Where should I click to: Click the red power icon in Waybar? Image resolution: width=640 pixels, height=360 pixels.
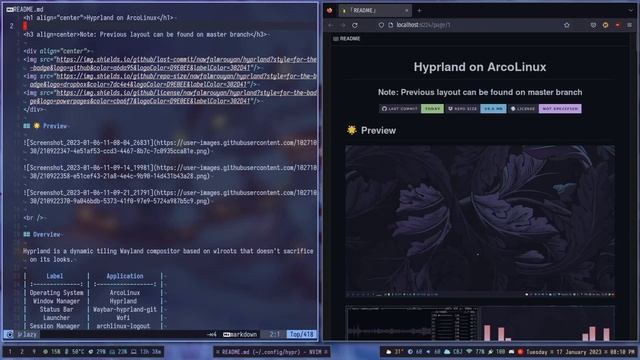[x=520, y=352]
